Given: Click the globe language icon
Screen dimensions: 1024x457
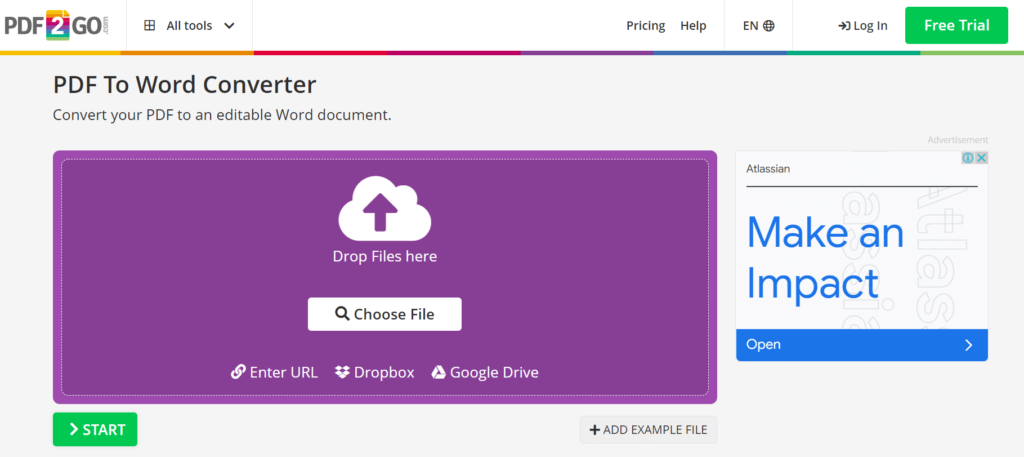Looking at the screenshot, I should 769,26.
